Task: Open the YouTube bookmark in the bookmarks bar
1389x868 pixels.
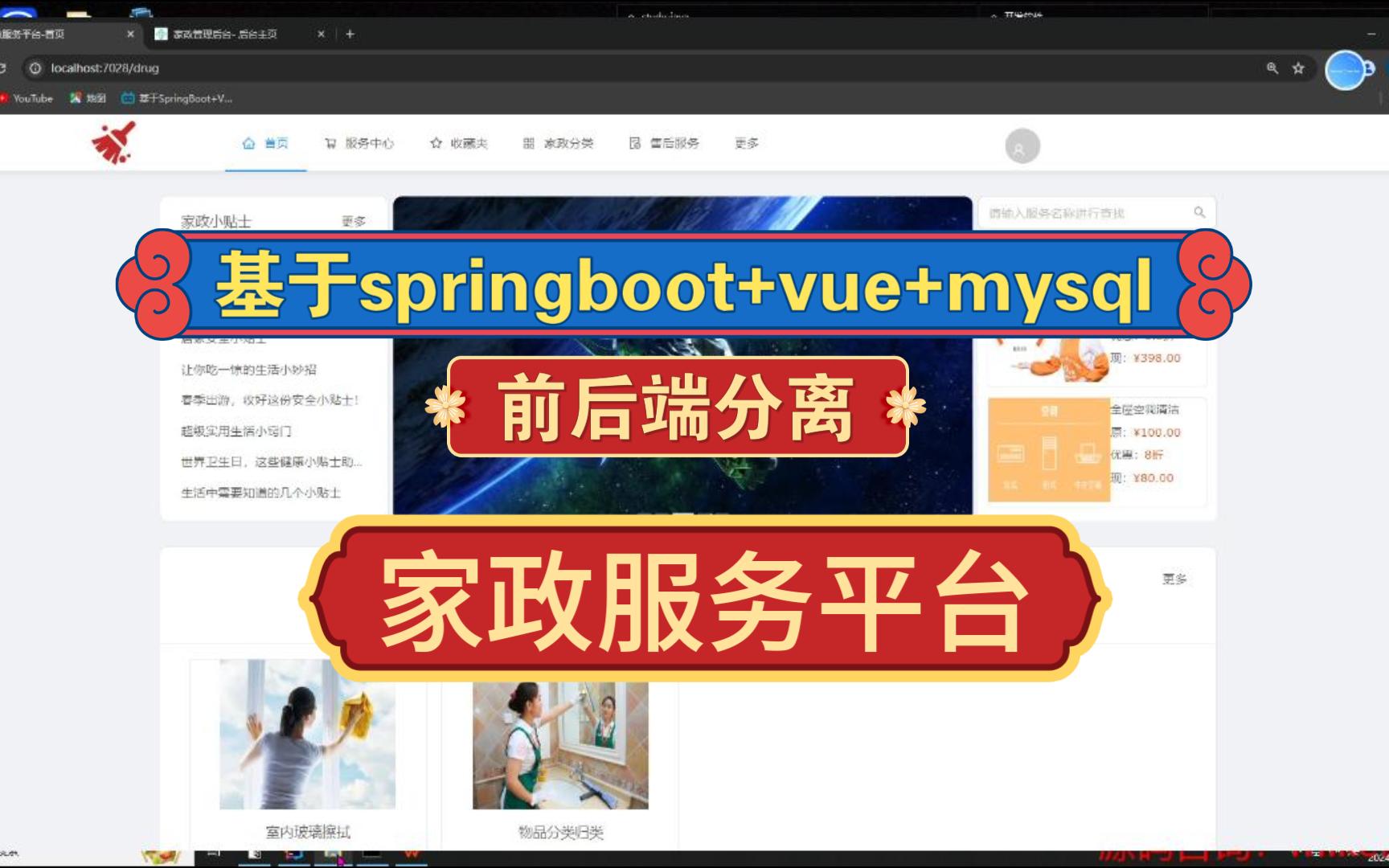Action: click(x=28, y=98)
